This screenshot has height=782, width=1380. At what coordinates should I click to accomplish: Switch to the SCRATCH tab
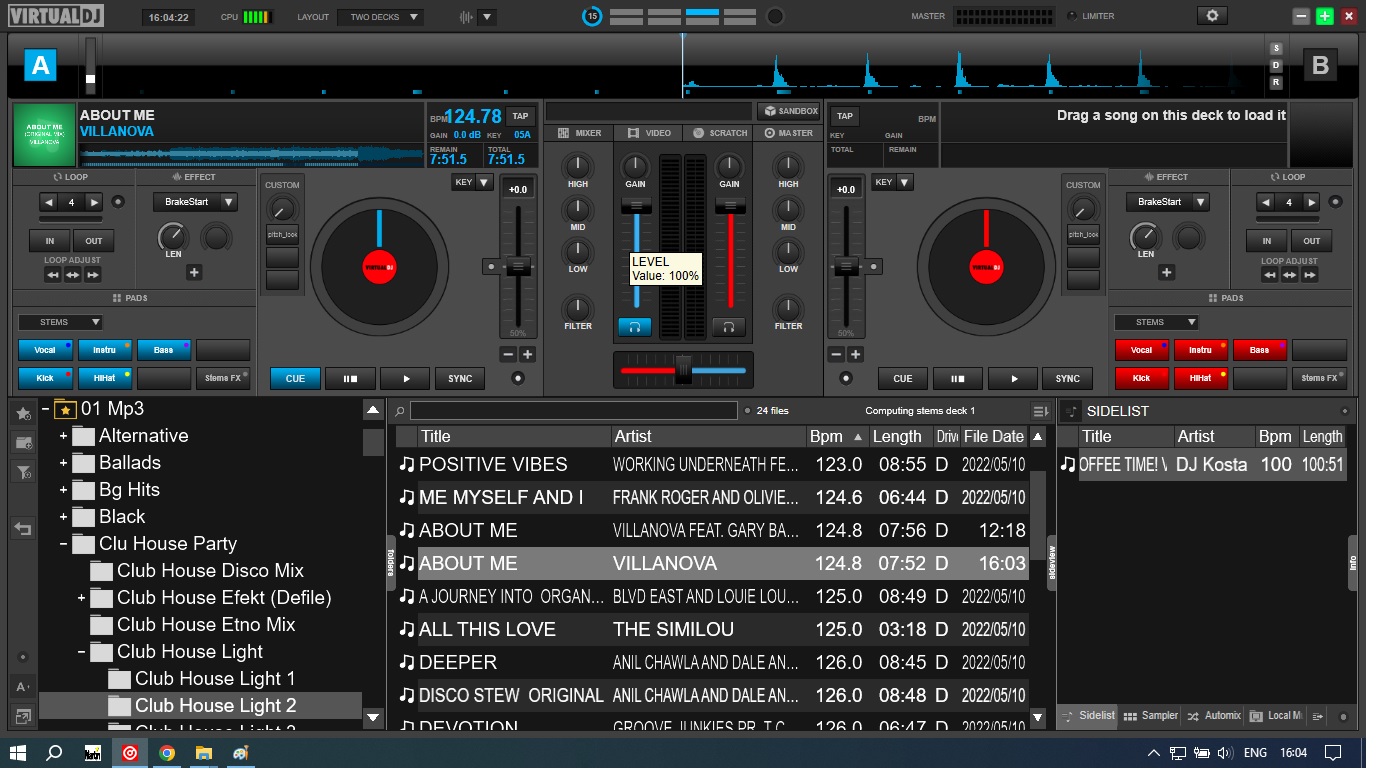(719, 133)
